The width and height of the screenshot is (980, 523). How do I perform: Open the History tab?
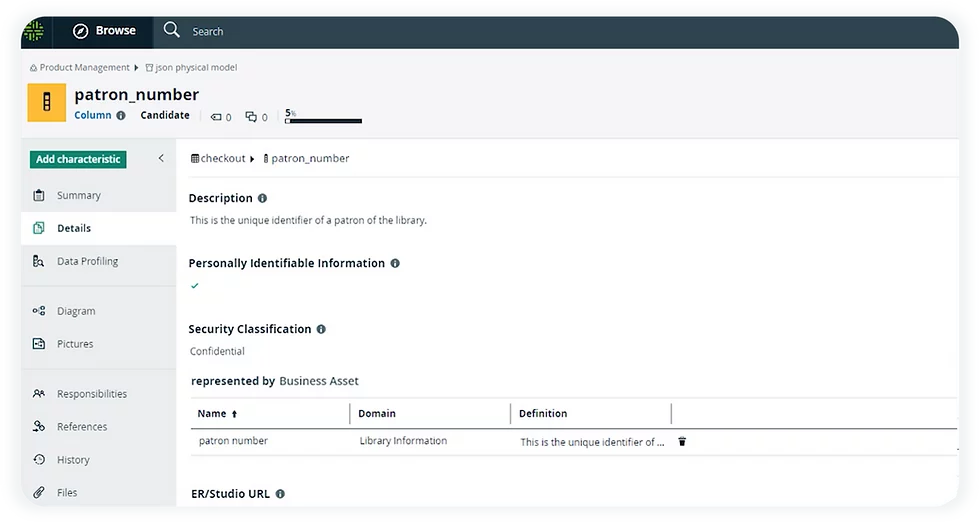point(99,460)
